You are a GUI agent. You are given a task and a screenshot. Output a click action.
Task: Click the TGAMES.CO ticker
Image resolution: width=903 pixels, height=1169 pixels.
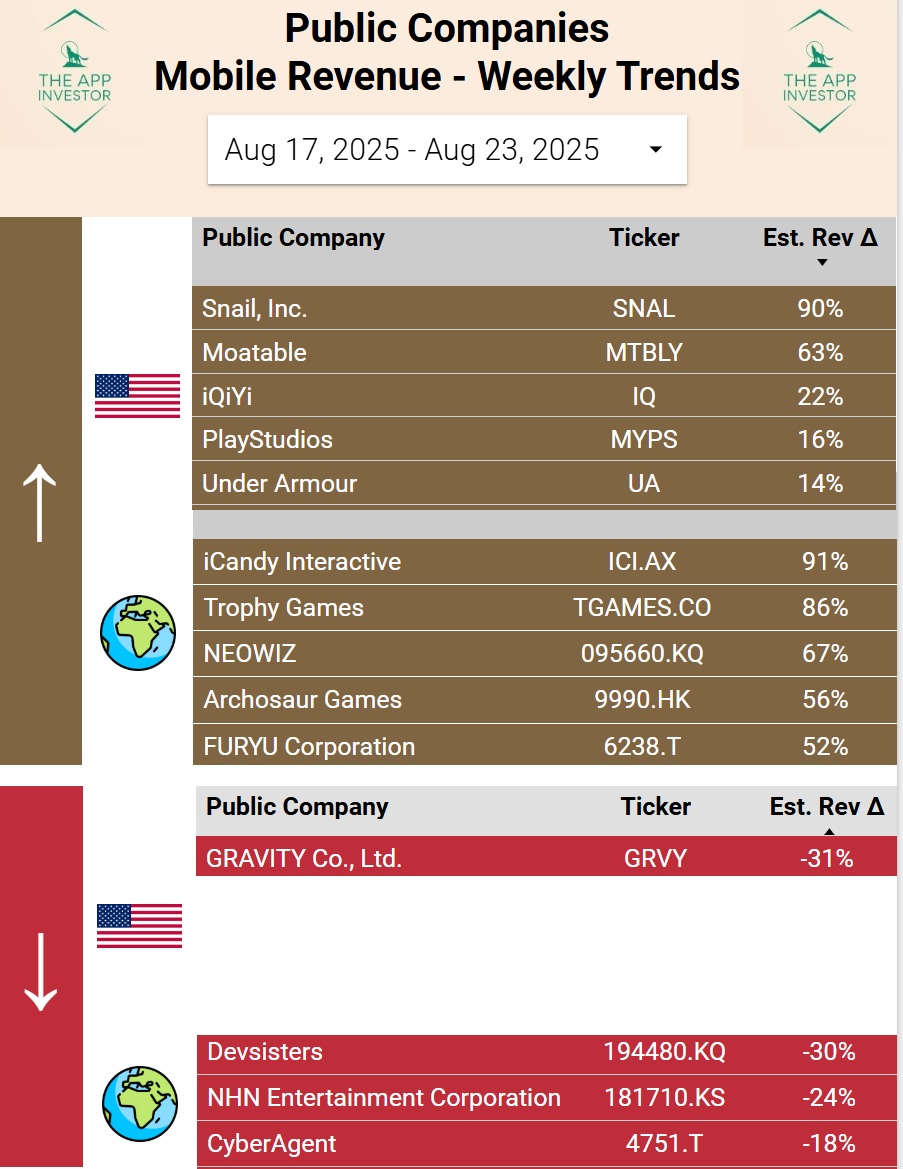642,608
